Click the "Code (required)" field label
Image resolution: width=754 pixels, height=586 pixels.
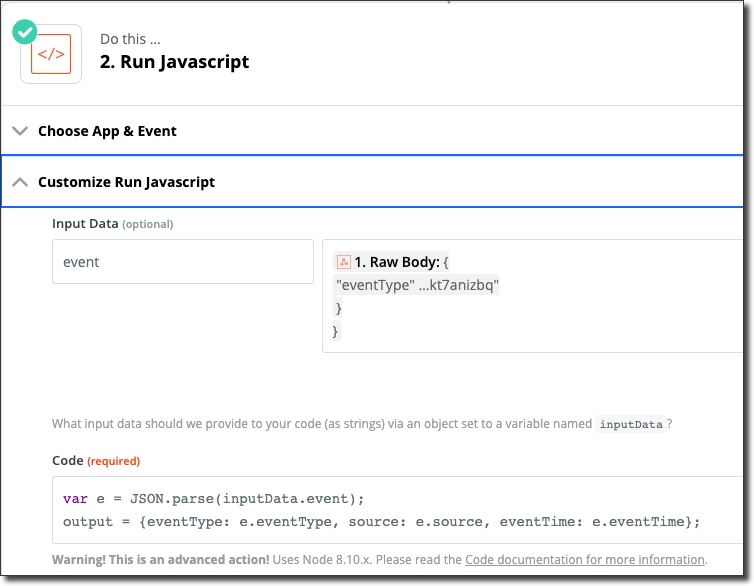click(96, 461)
